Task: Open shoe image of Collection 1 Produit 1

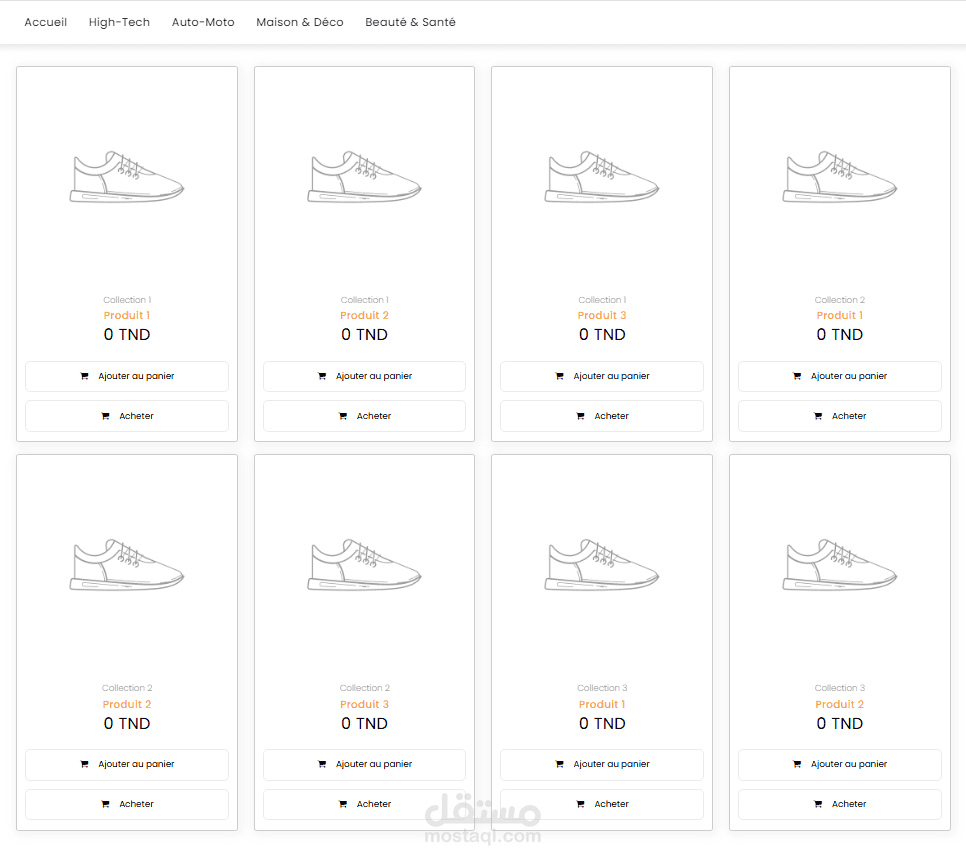Action: (127, 177)
